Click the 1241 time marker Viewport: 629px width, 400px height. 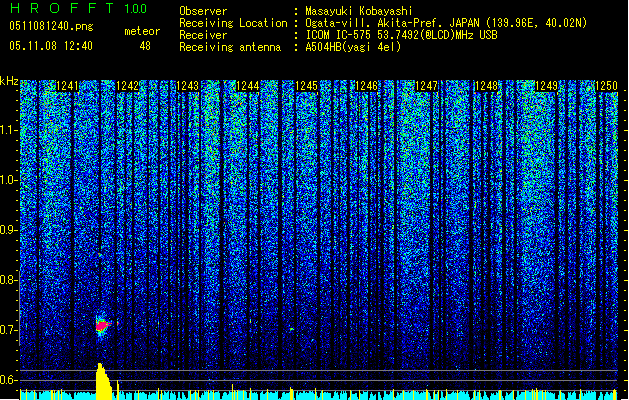pyautogui.click(x=67, y=86)
